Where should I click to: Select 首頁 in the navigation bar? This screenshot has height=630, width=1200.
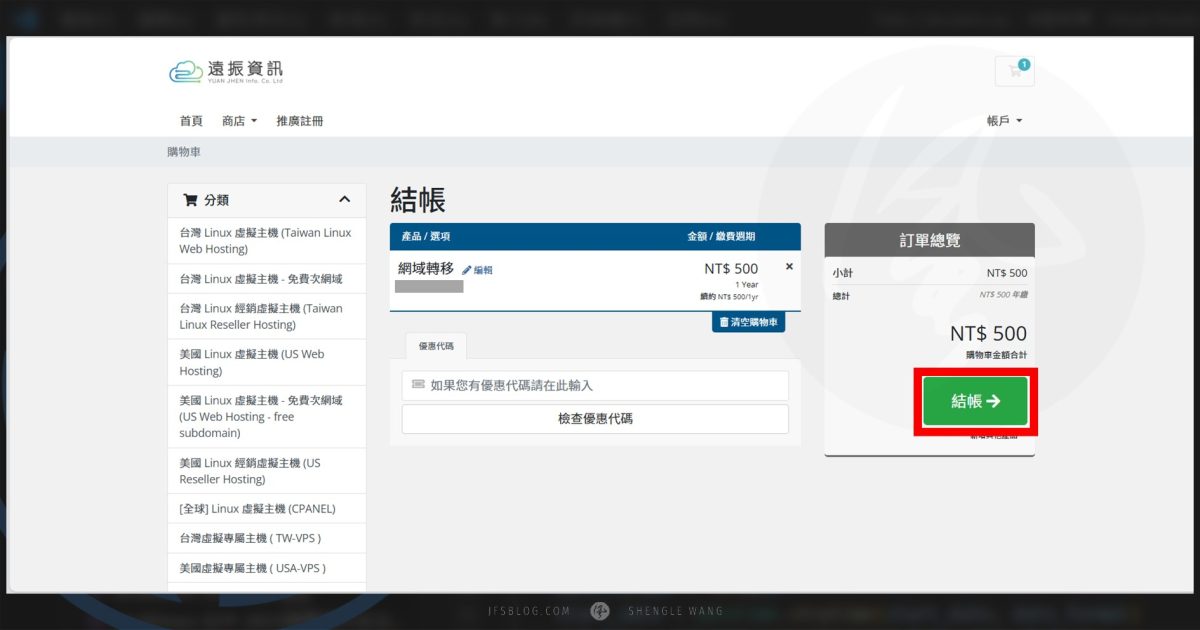(191, 120)
